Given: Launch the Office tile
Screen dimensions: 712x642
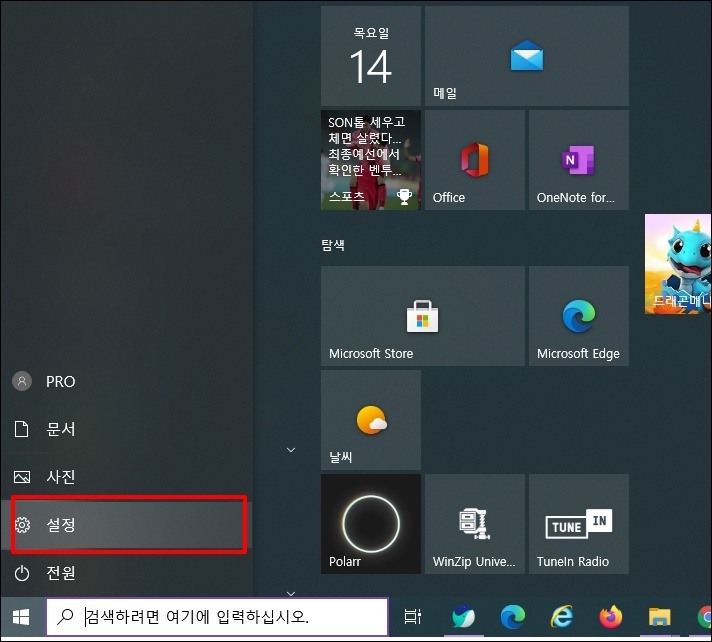Looking at the screenshot, I should [475, 160].
